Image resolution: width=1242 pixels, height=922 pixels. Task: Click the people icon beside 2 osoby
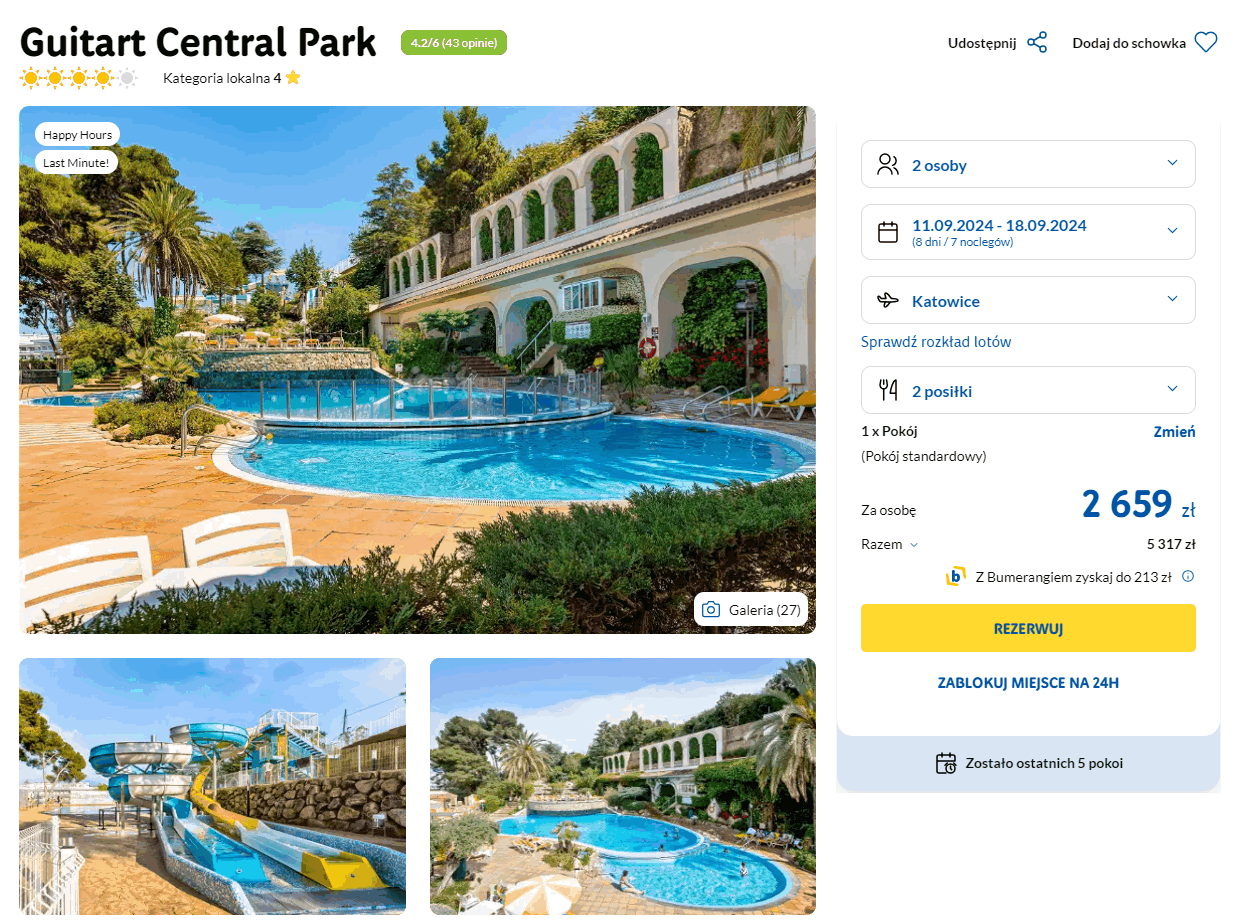click(x=888, y=164)
